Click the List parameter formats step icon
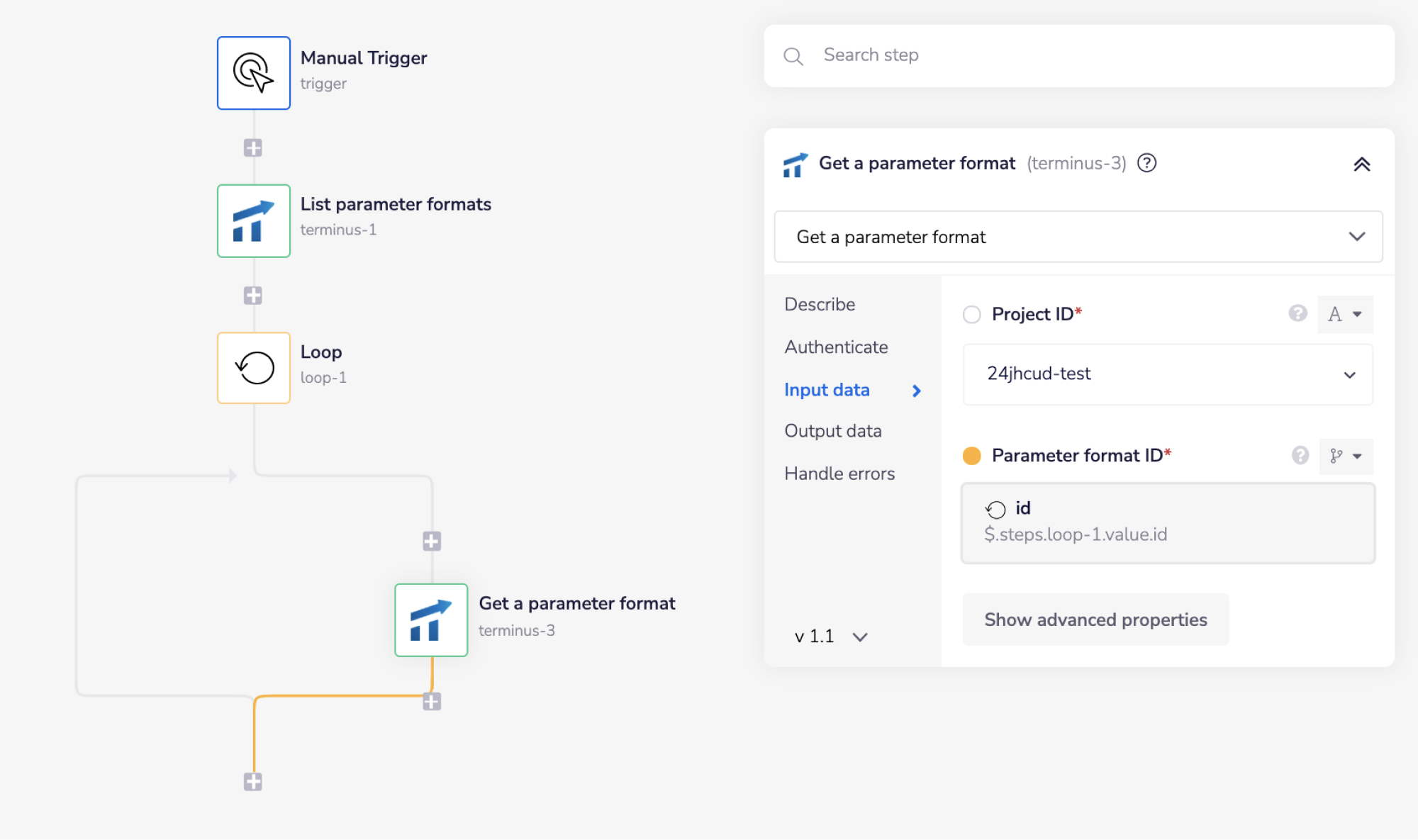This screenshot has height=840, width=1418. 254,221
